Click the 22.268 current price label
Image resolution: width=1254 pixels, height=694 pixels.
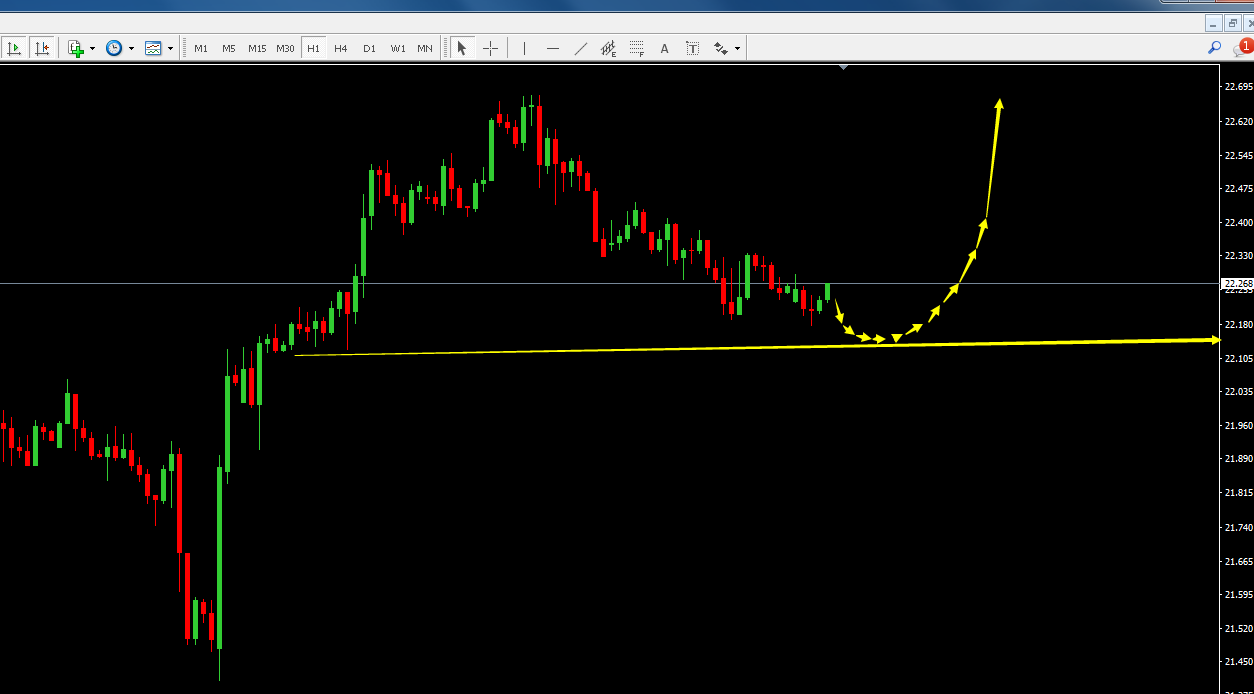(1238, 283)
